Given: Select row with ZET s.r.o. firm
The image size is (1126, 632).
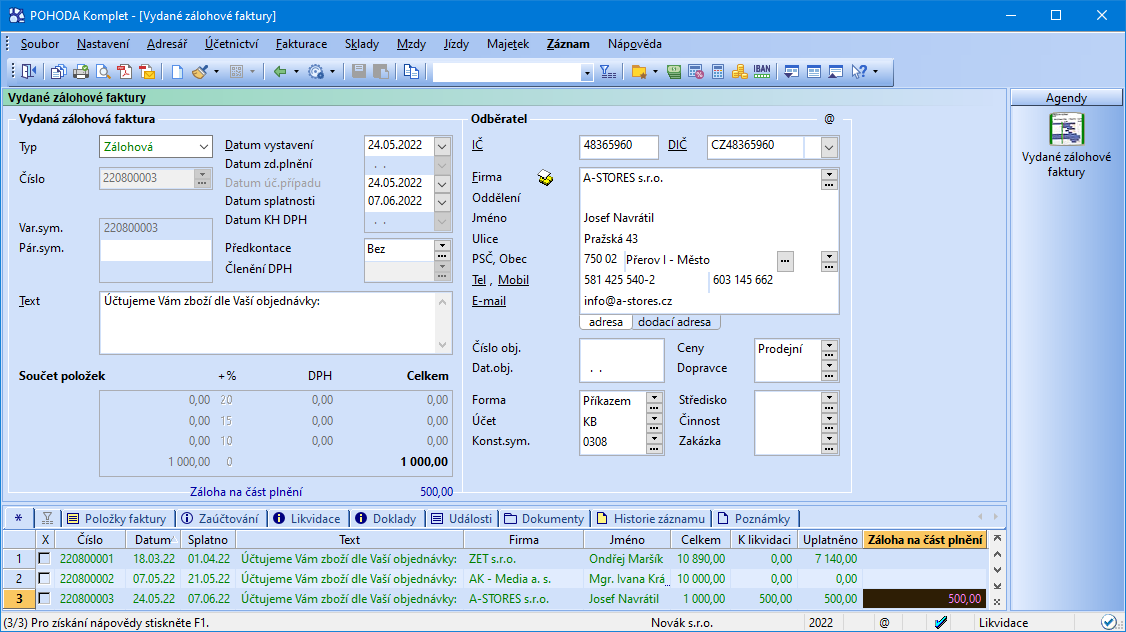Looking at the screenshot, I should click(x=495, y=558).
